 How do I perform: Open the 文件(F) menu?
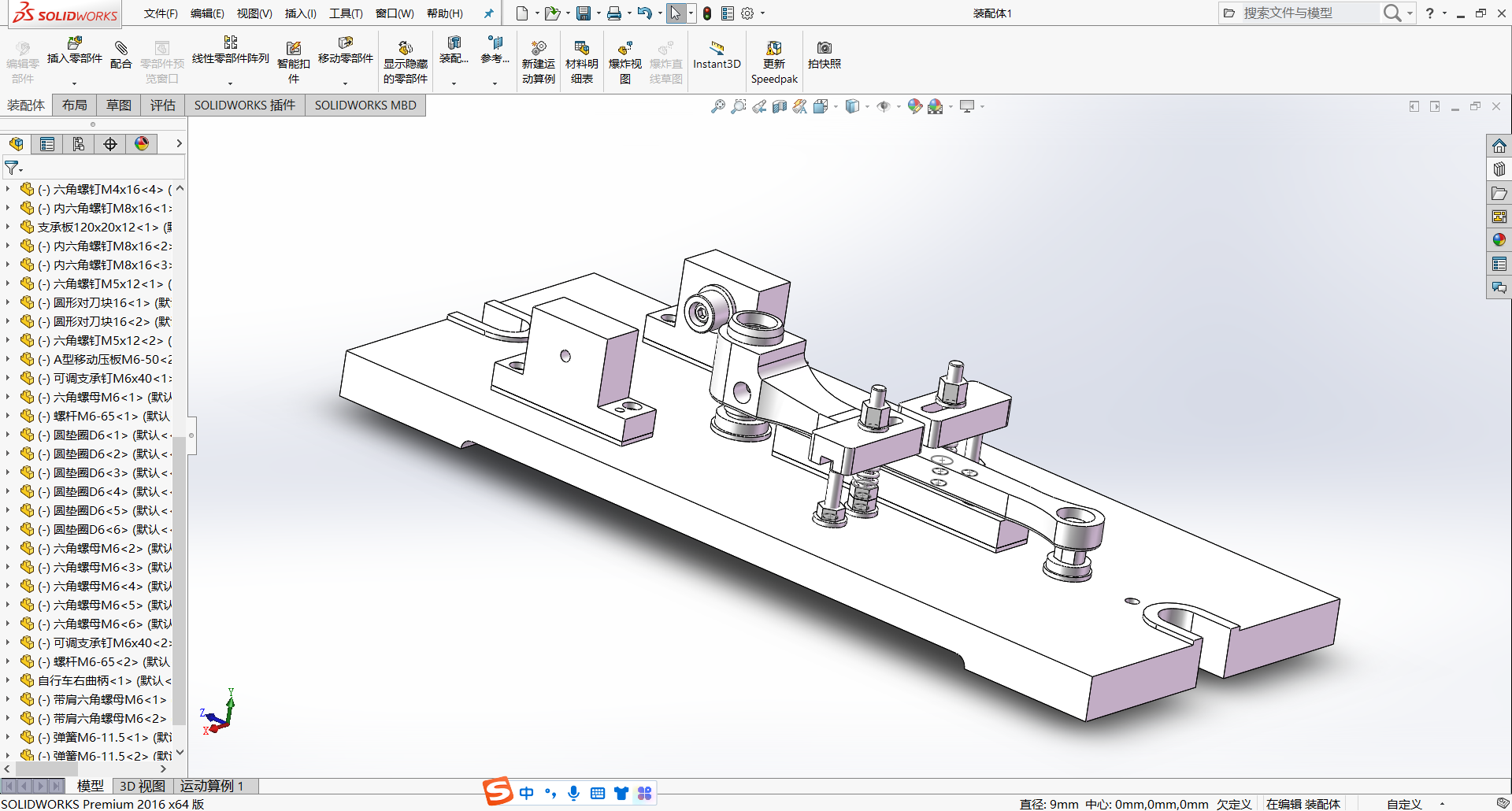[161, 13]
